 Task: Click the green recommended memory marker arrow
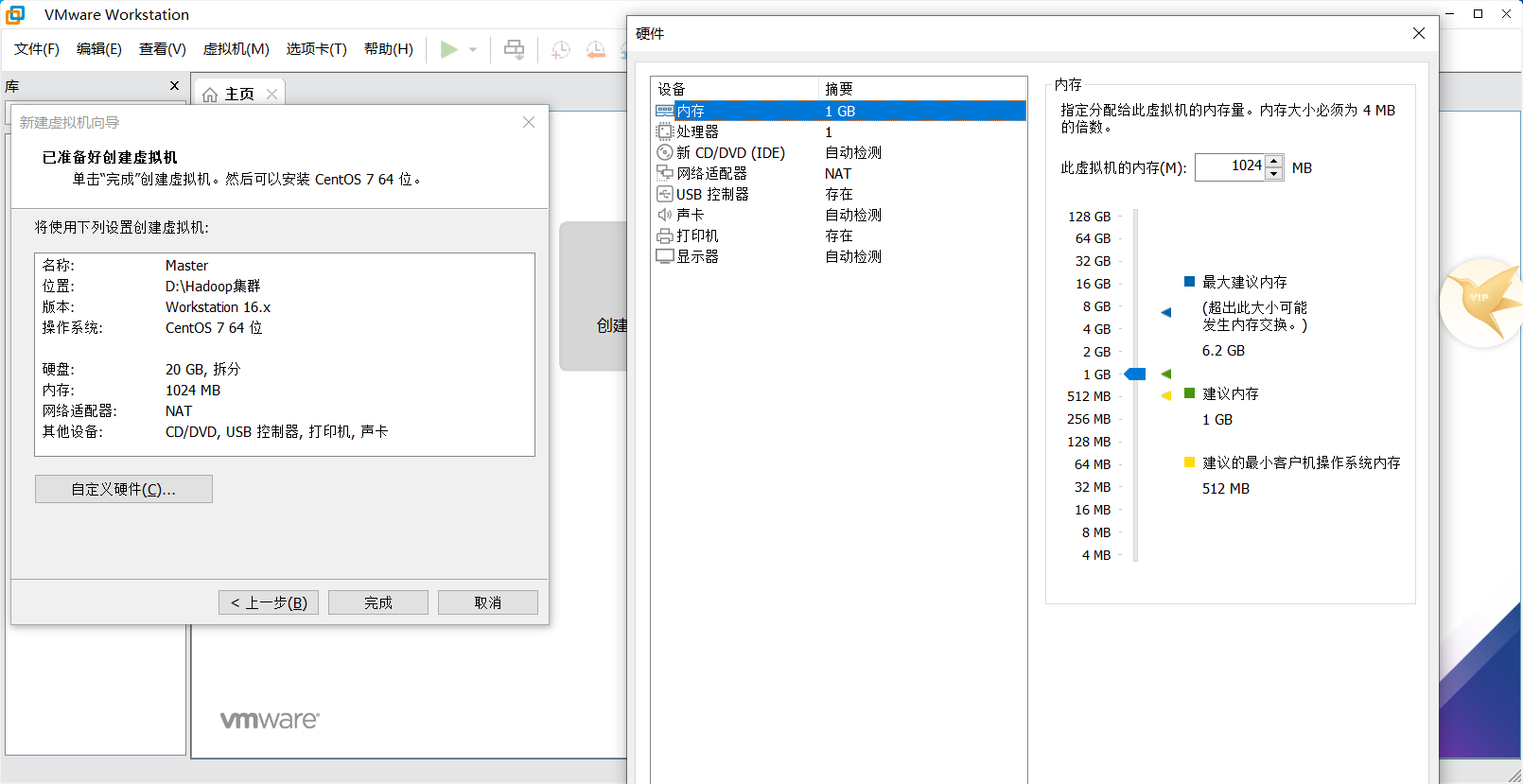click(1166, 374)
